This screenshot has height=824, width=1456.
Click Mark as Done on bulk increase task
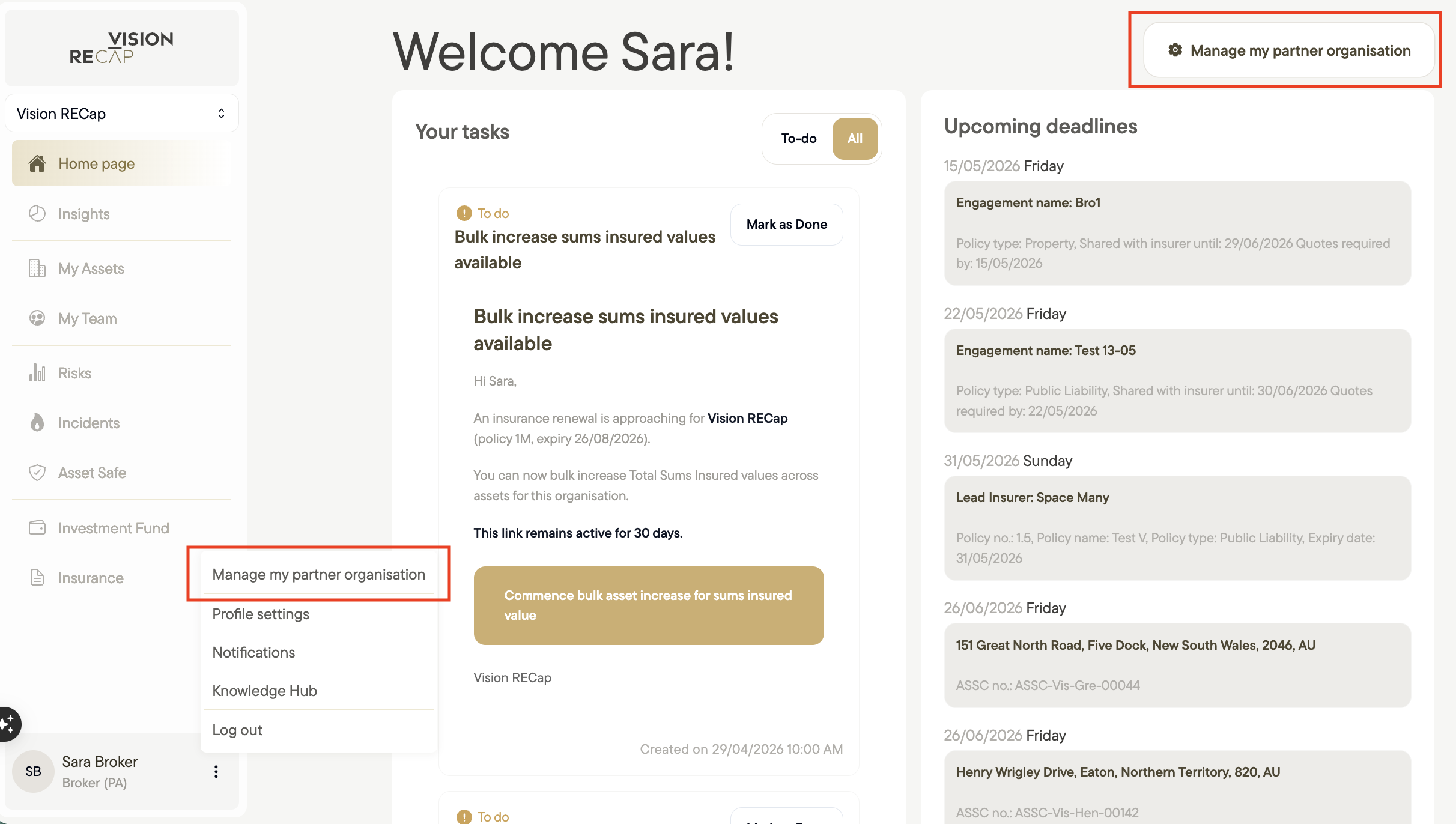[786, 224]
